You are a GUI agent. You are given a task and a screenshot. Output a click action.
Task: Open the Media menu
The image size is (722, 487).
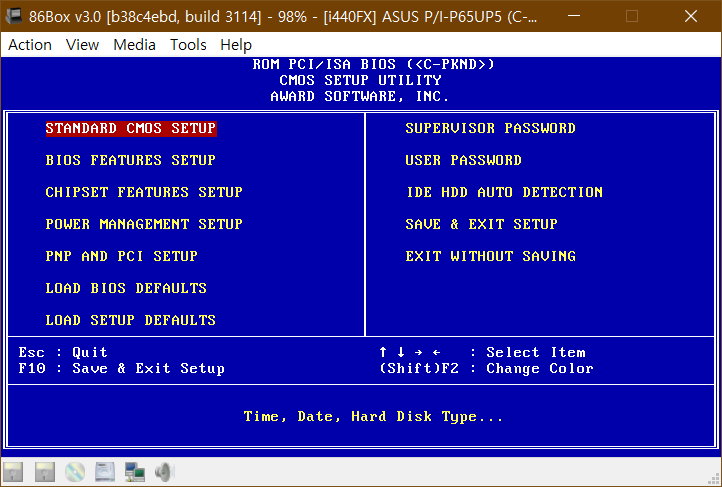tap(134, 45)
